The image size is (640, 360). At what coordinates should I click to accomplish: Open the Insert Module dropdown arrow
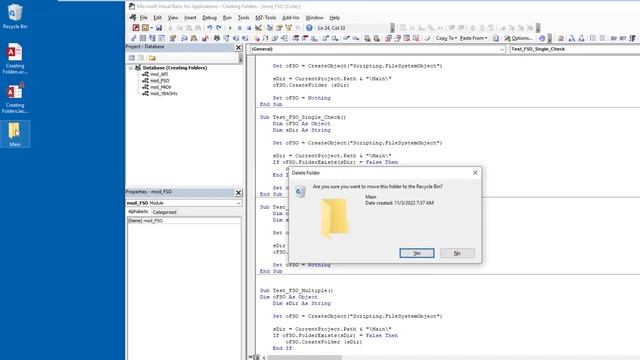tap(151, 28)
